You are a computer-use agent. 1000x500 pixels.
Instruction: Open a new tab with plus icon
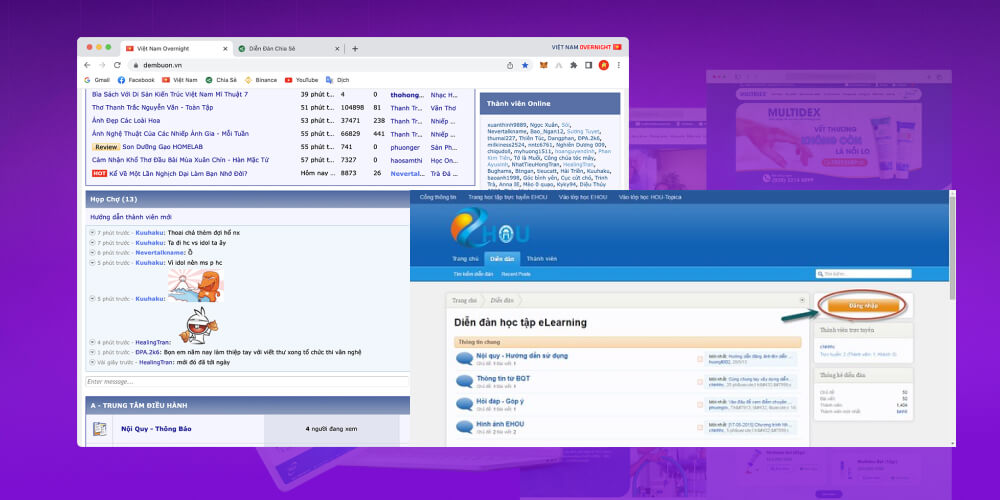(x=355, y=48)
